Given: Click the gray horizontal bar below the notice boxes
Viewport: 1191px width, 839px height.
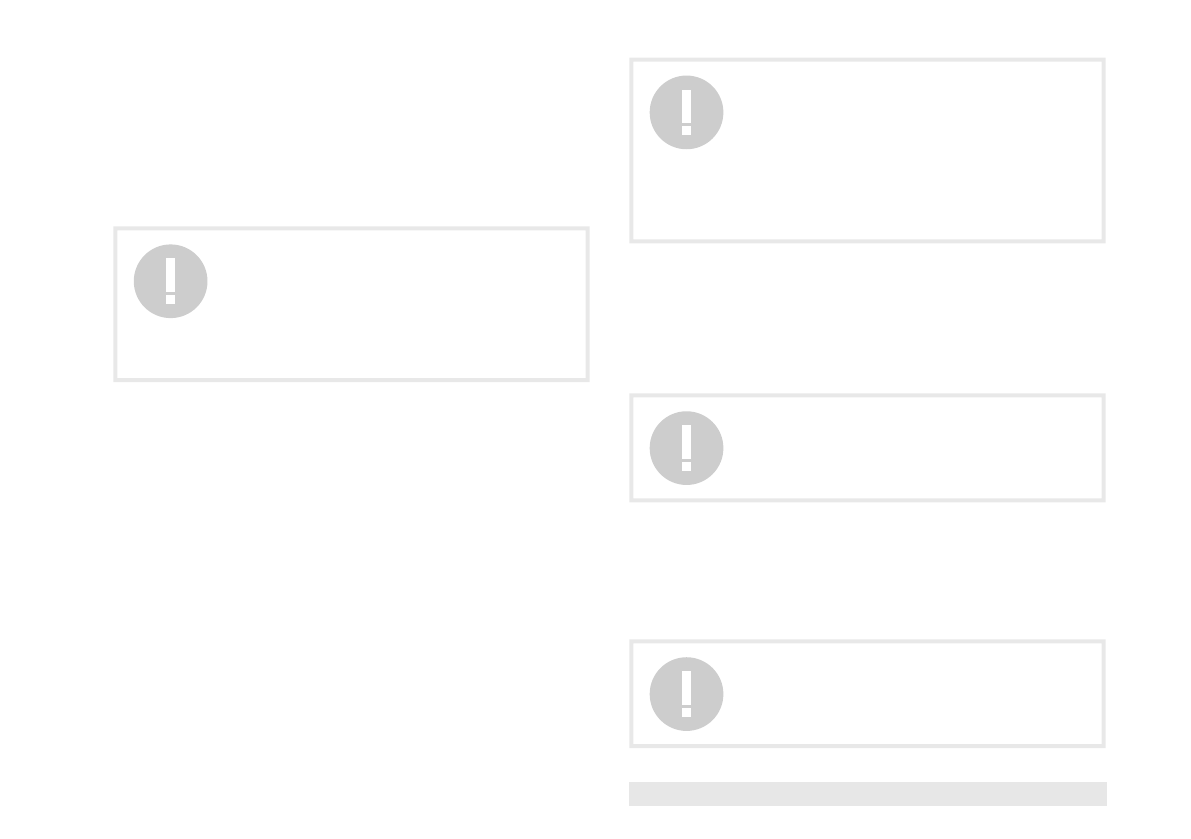Looking at the screenshot, I should (x=867, y=793).
